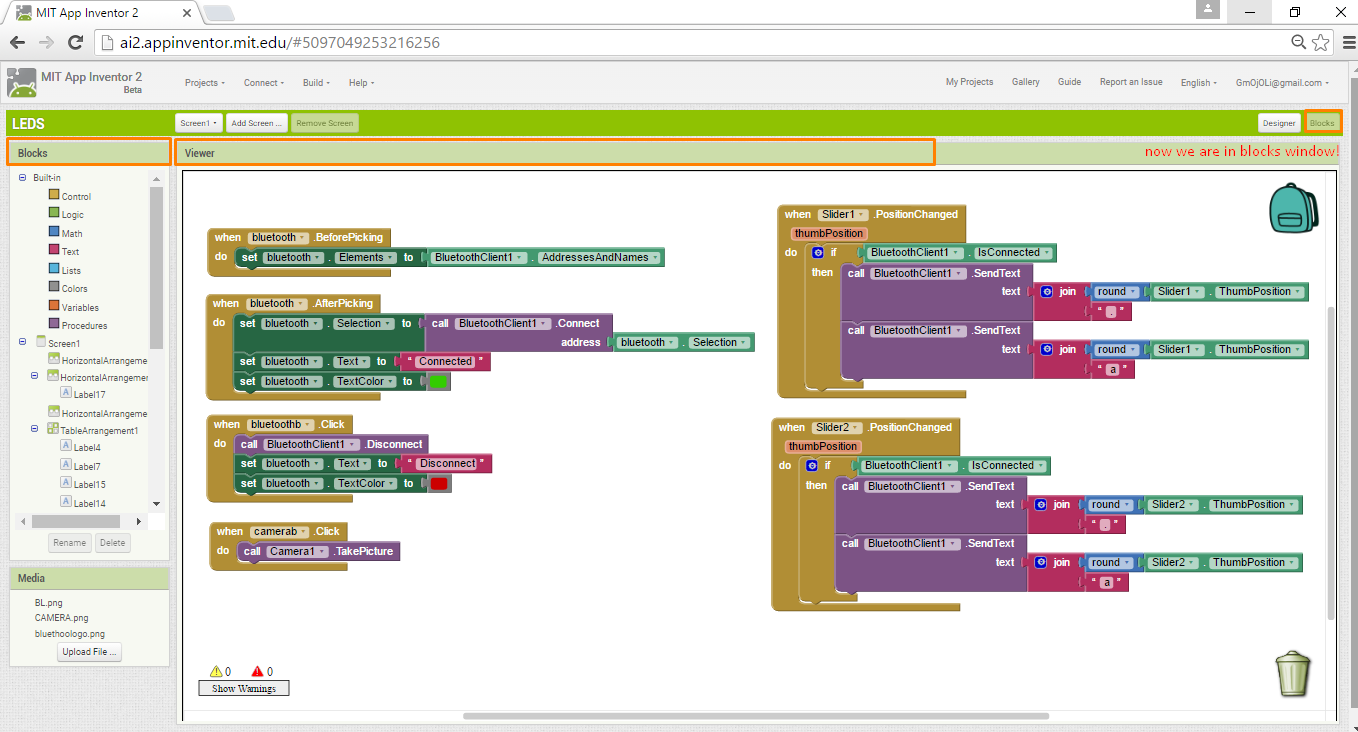1358x732 pixels.
Task: Click the MIT App Inventor android logo
Action: pyautogui.click(x=21, y=82)
